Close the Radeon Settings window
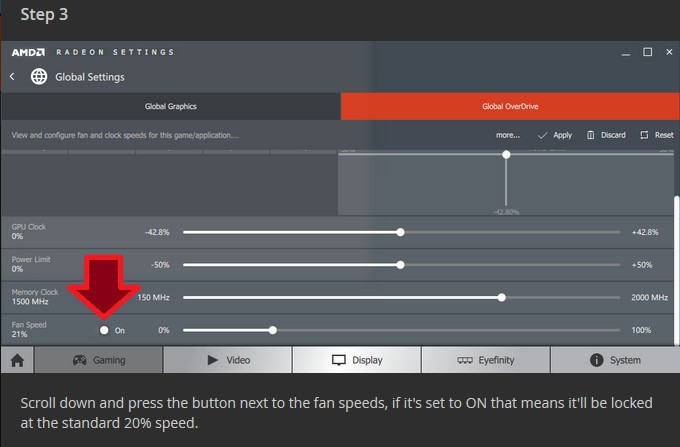The height and width of the screenshot is (447, 680). click(669, 52)
